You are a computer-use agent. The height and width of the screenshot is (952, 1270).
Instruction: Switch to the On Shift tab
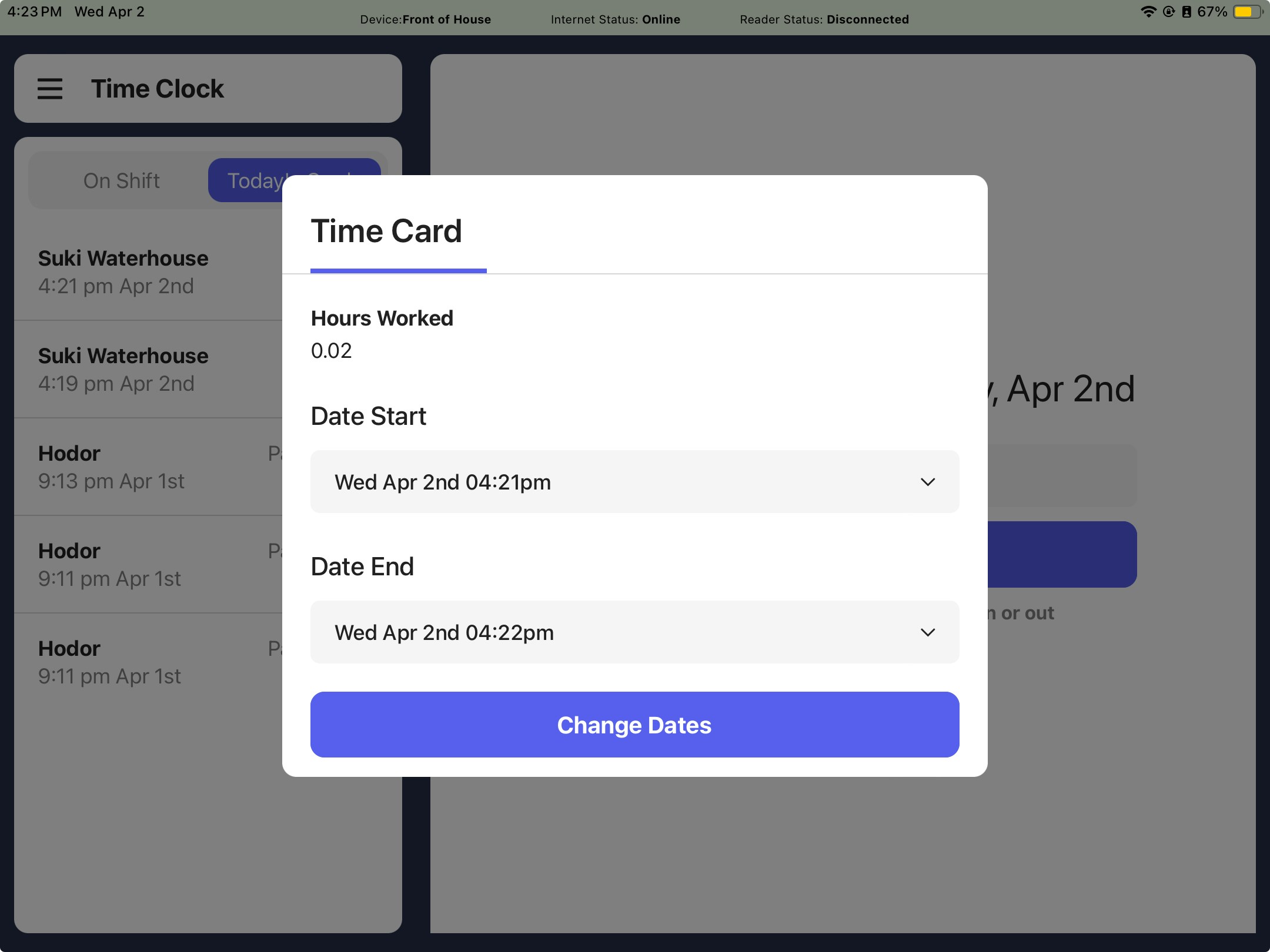tap(121, 180)
